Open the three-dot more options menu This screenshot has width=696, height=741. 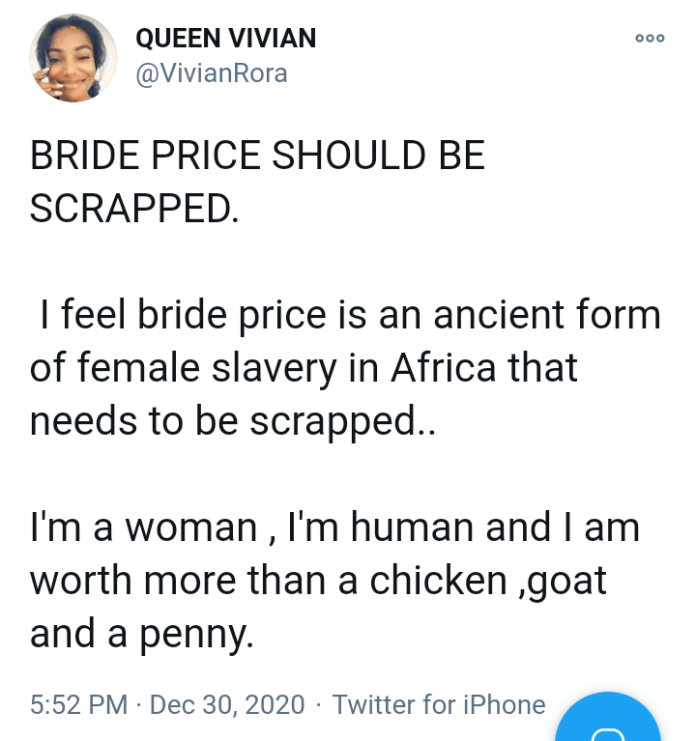click(x=649, y=38)
